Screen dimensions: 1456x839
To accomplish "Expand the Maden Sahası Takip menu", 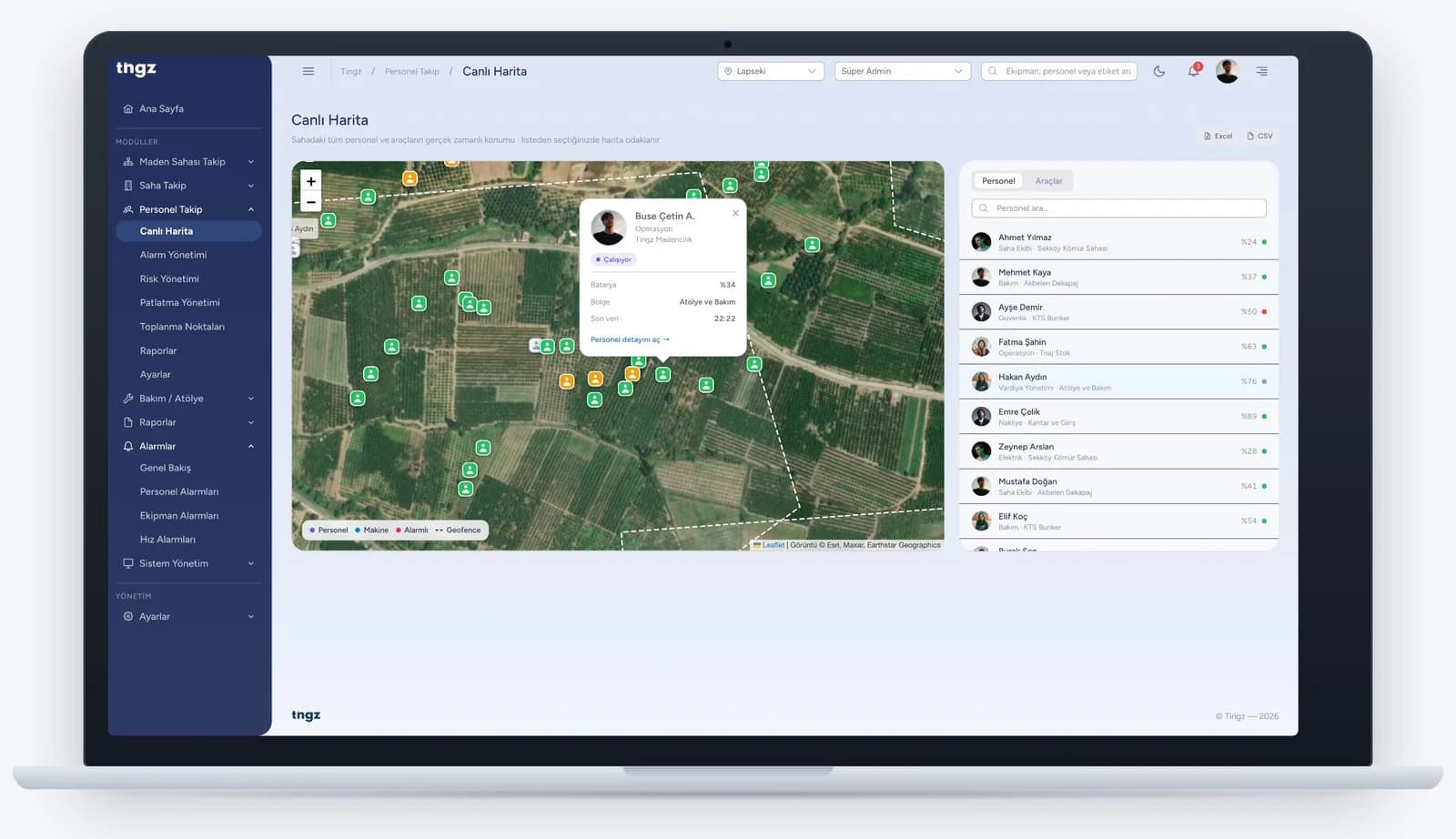I will coord(188,162).
